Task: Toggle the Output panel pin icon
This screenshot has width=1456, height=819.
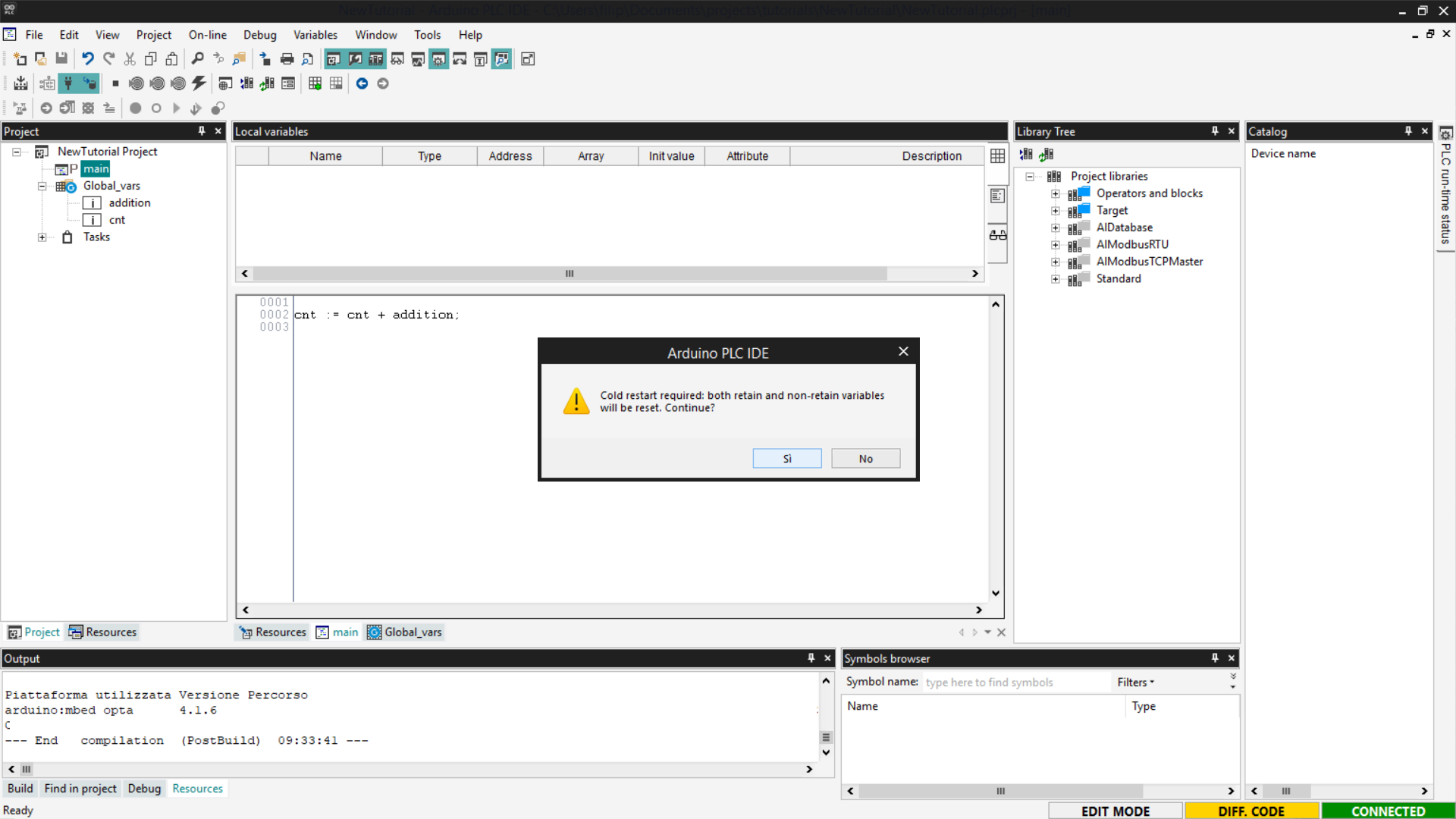Action: [x=811, y=658]
